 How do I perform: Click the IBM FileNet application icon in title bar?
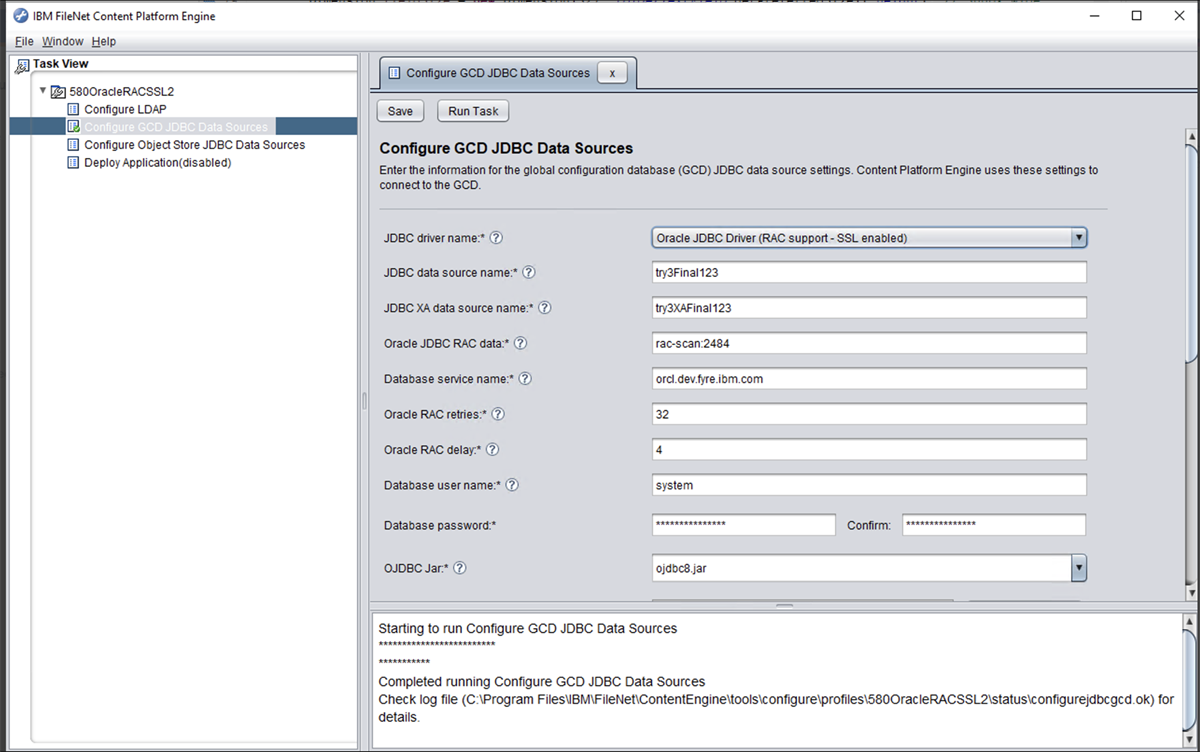(20, 16)
